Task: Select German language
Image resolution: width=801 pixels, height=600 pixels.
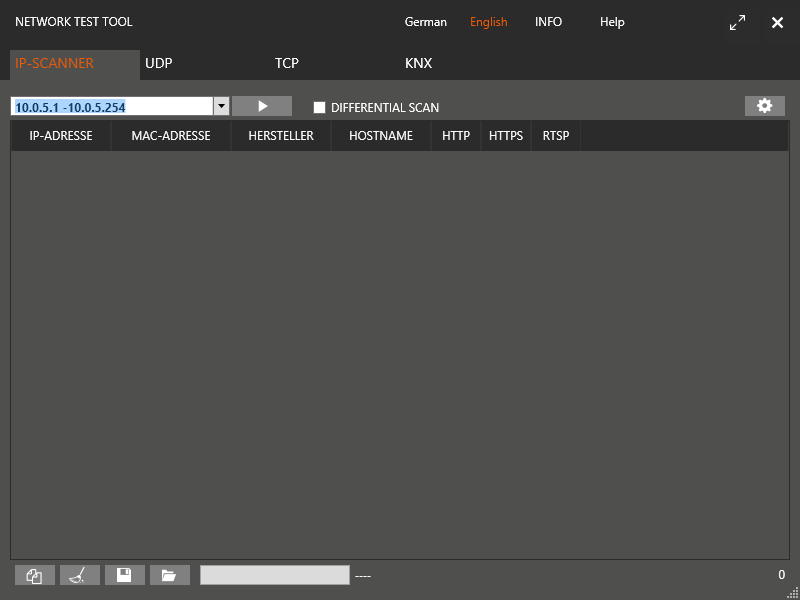Action: (x=426, y=22)
